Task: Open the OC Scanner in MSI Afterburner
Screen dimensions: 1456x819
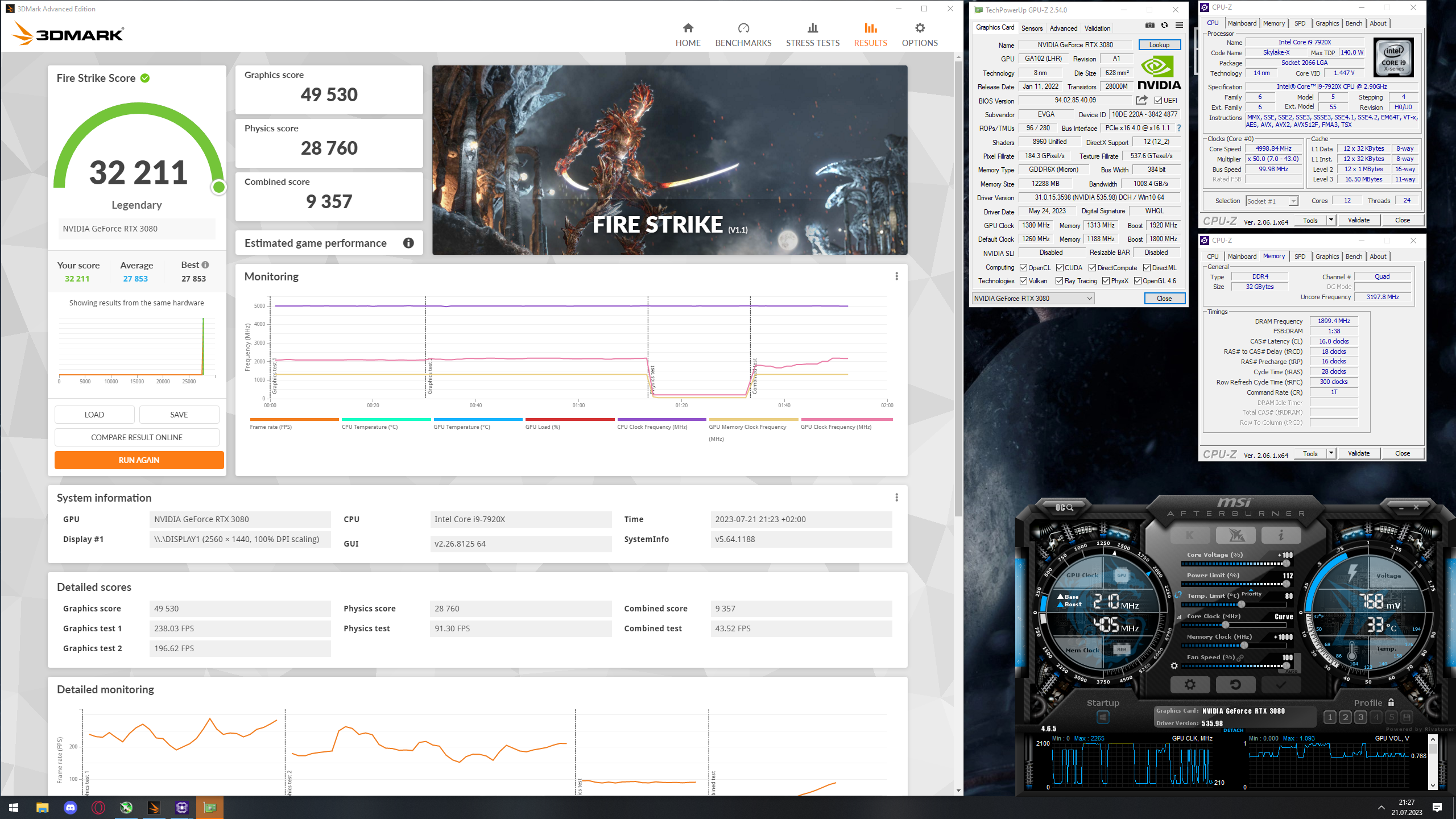Action: click(x=1064, y=507)
